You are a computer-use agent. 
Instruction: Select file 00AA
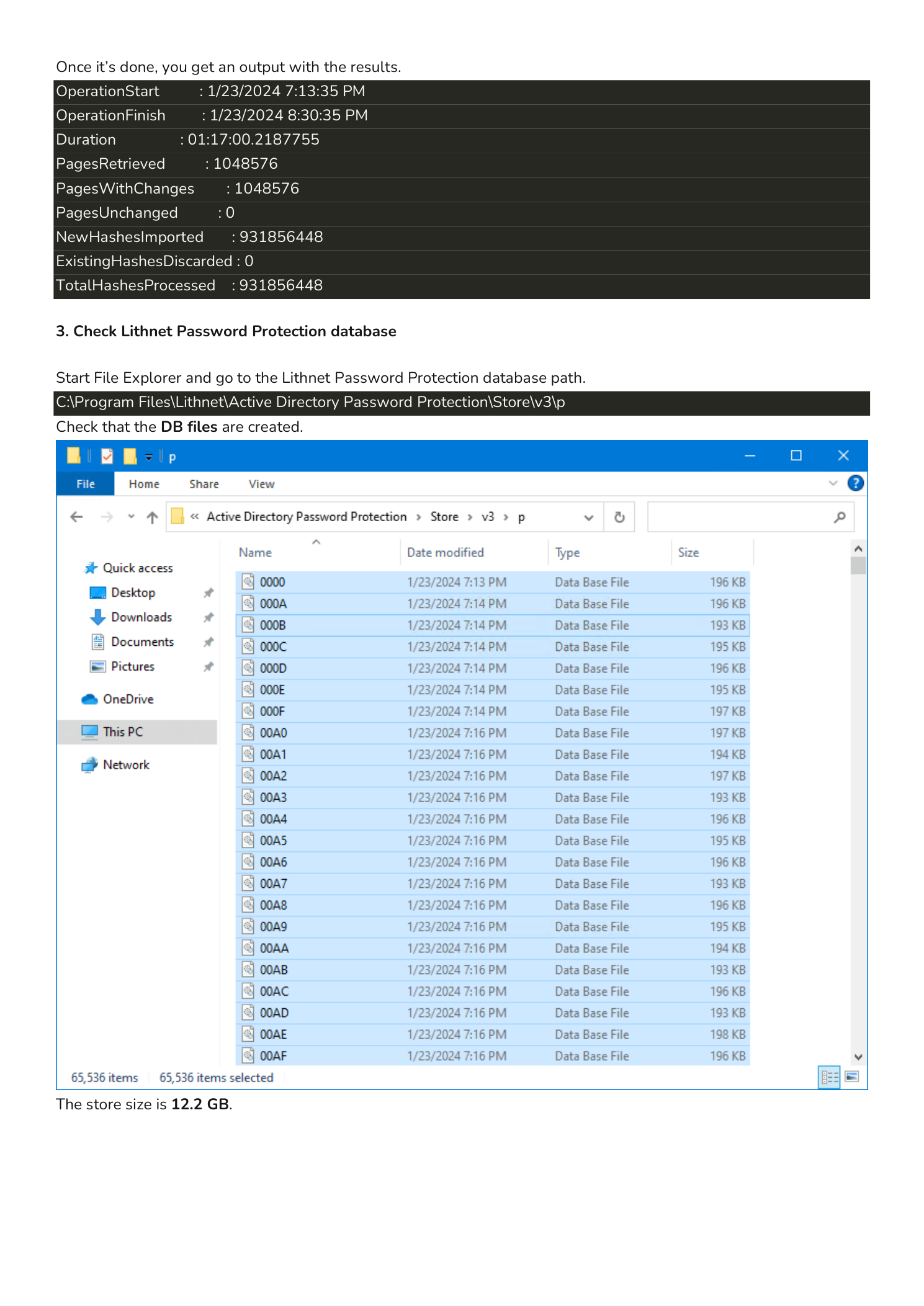point(493,948)
